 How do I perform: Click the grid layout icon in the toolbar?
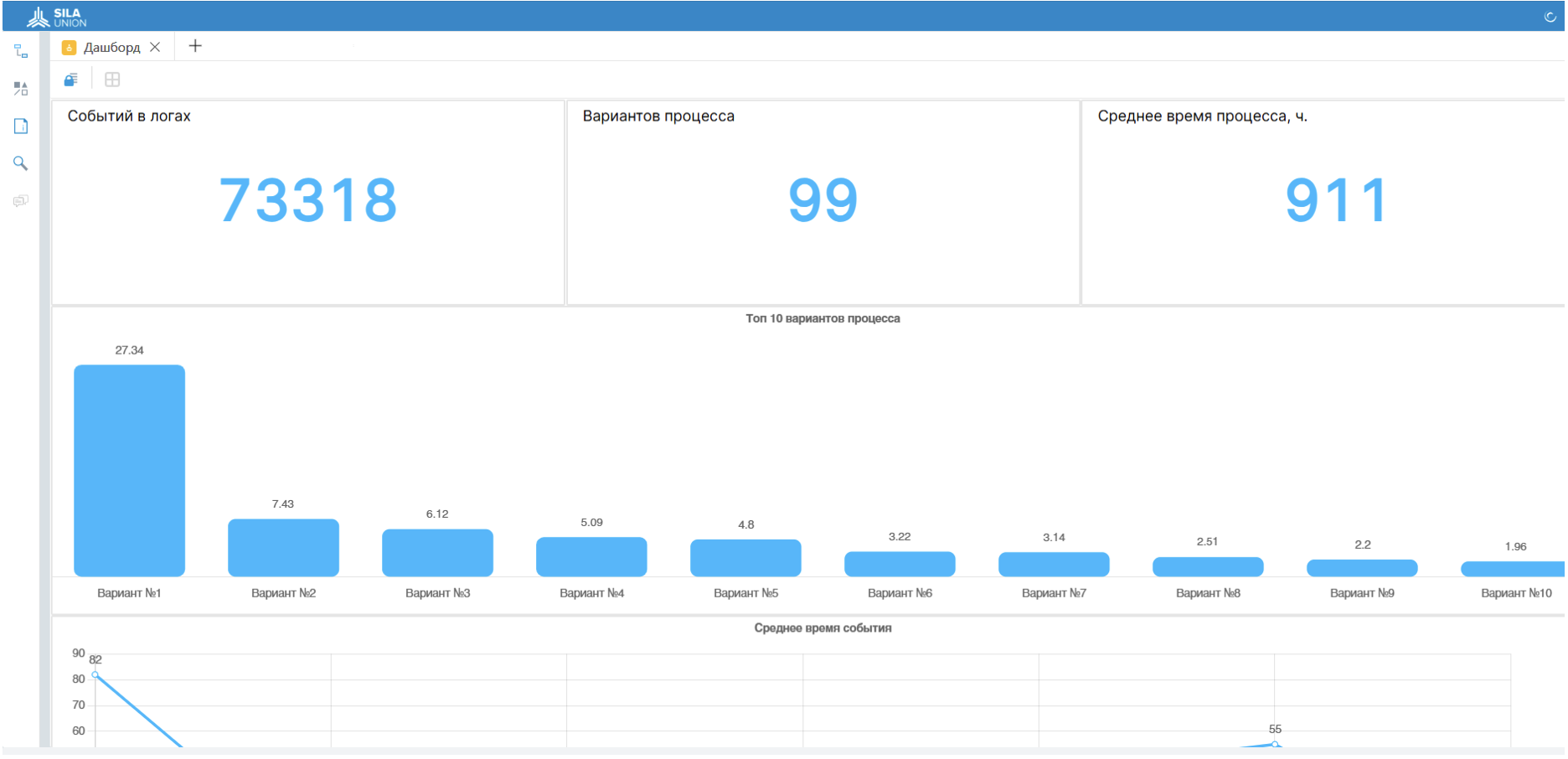point(112,79)
